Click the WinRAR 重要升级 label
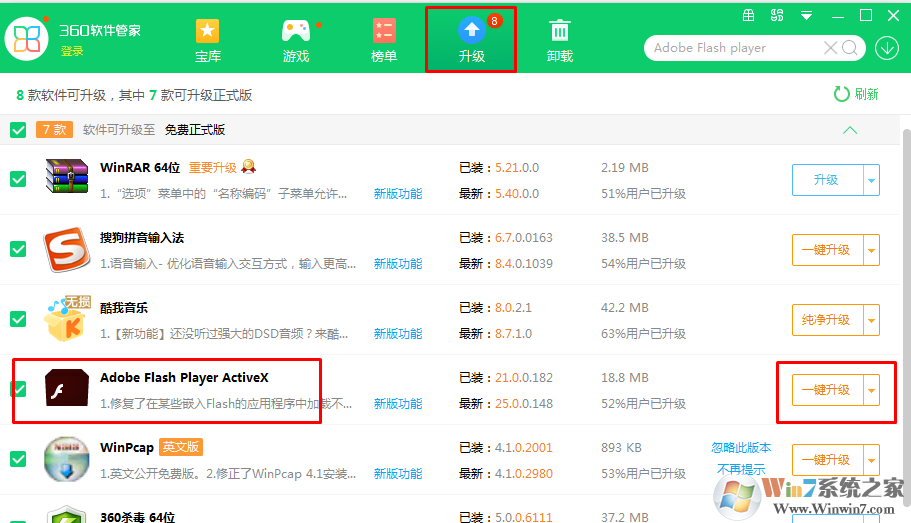The height and width of the screenshot is (523, 911). (213, 168)
